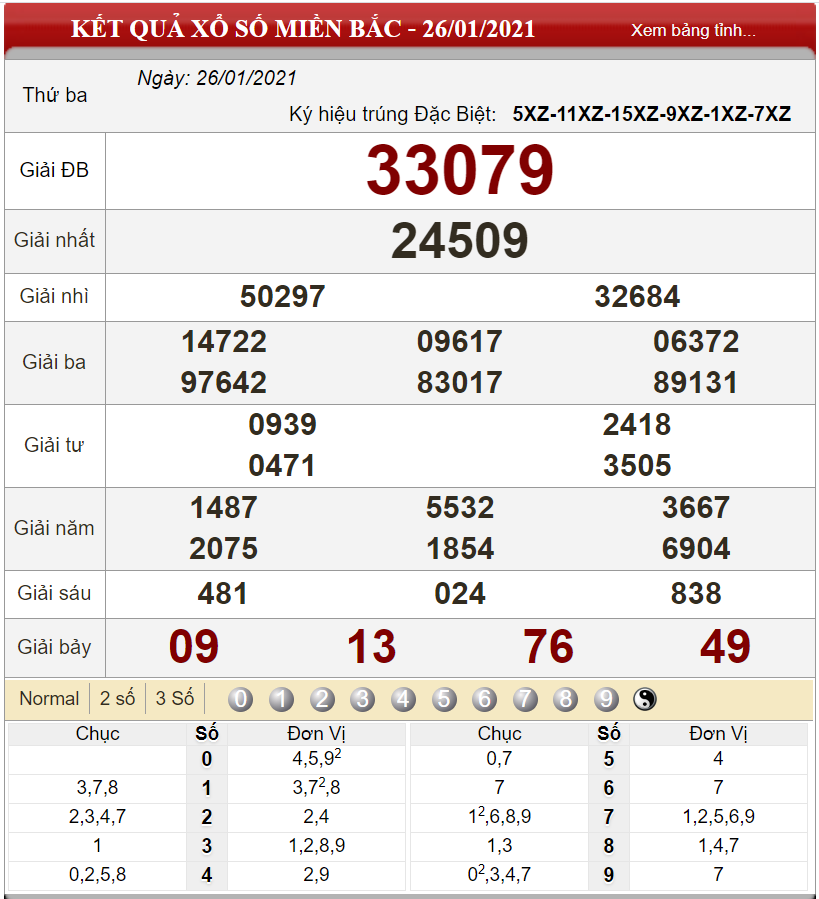Click third prize number 89131

coord(696,382)
